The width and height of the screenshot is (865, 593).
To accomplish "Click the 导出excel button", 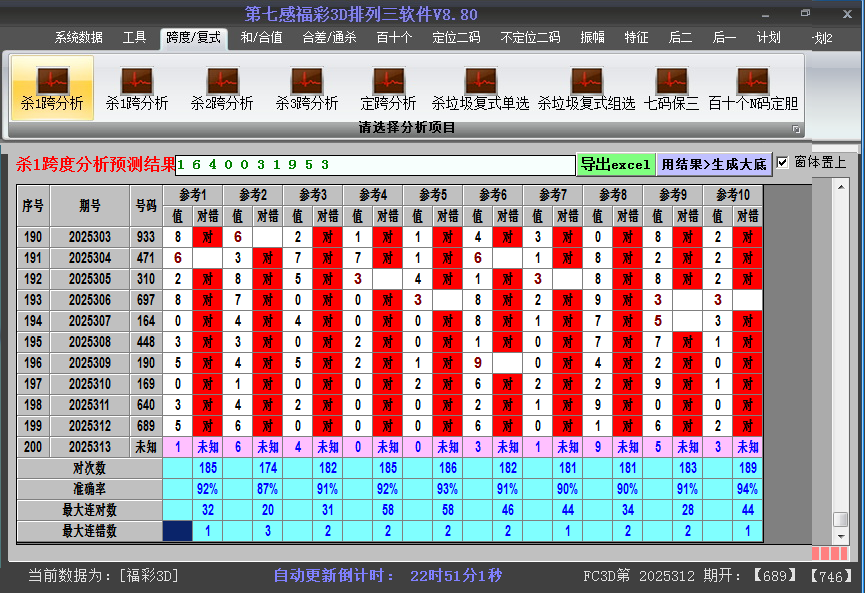I will point(615,164).
